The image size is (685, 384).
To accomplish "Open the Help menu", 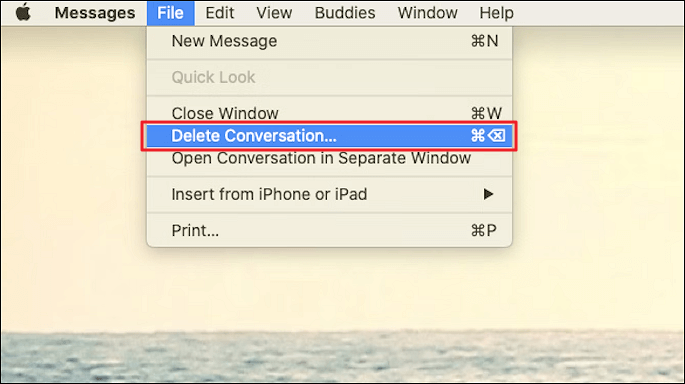I will 496,13.
